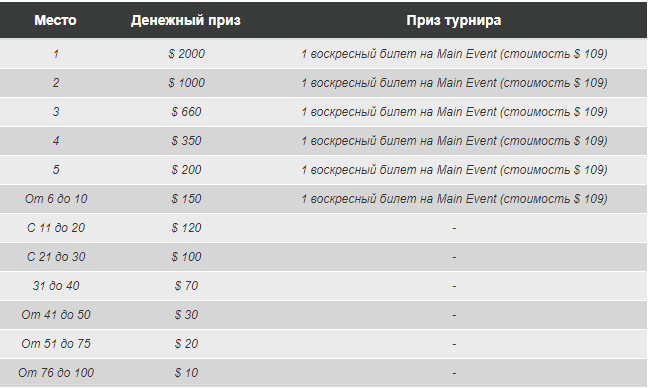649x388 pixels.
Task: Click the Место column header
Action: pyautogui.click(x=55, y=20)
